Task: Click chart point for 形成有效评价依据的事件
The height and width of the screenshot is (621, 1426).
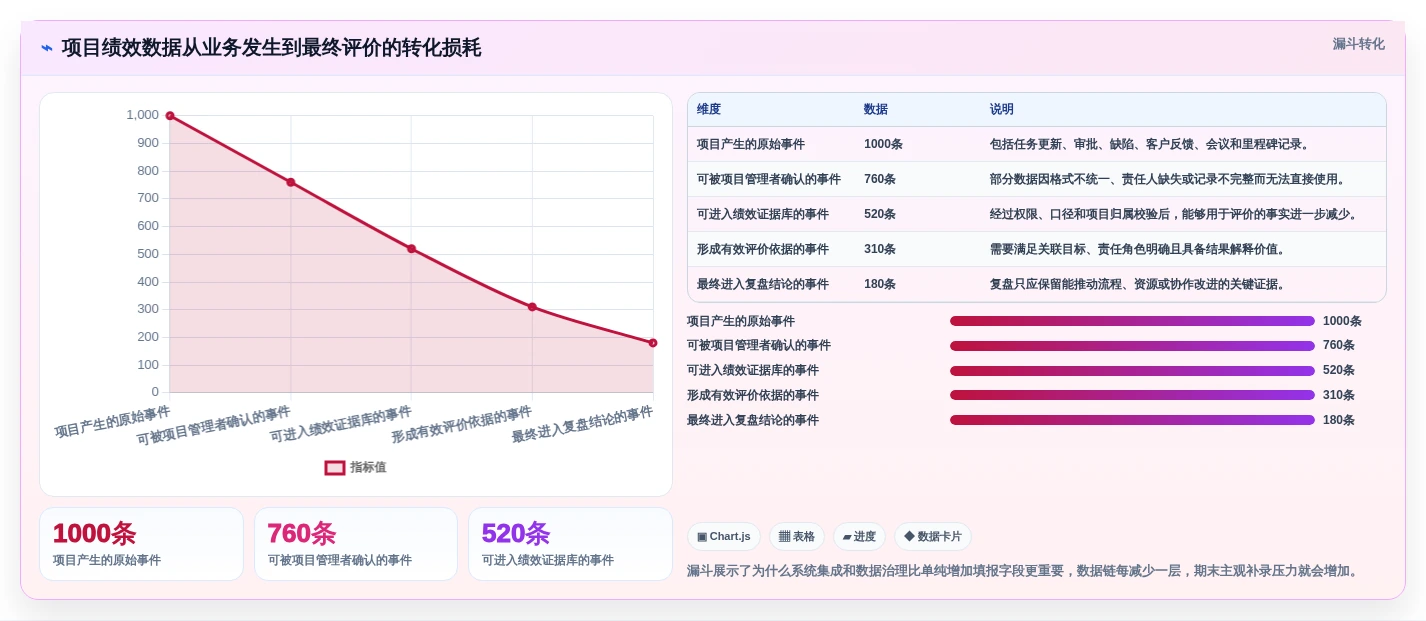Action: coord(532,307)
